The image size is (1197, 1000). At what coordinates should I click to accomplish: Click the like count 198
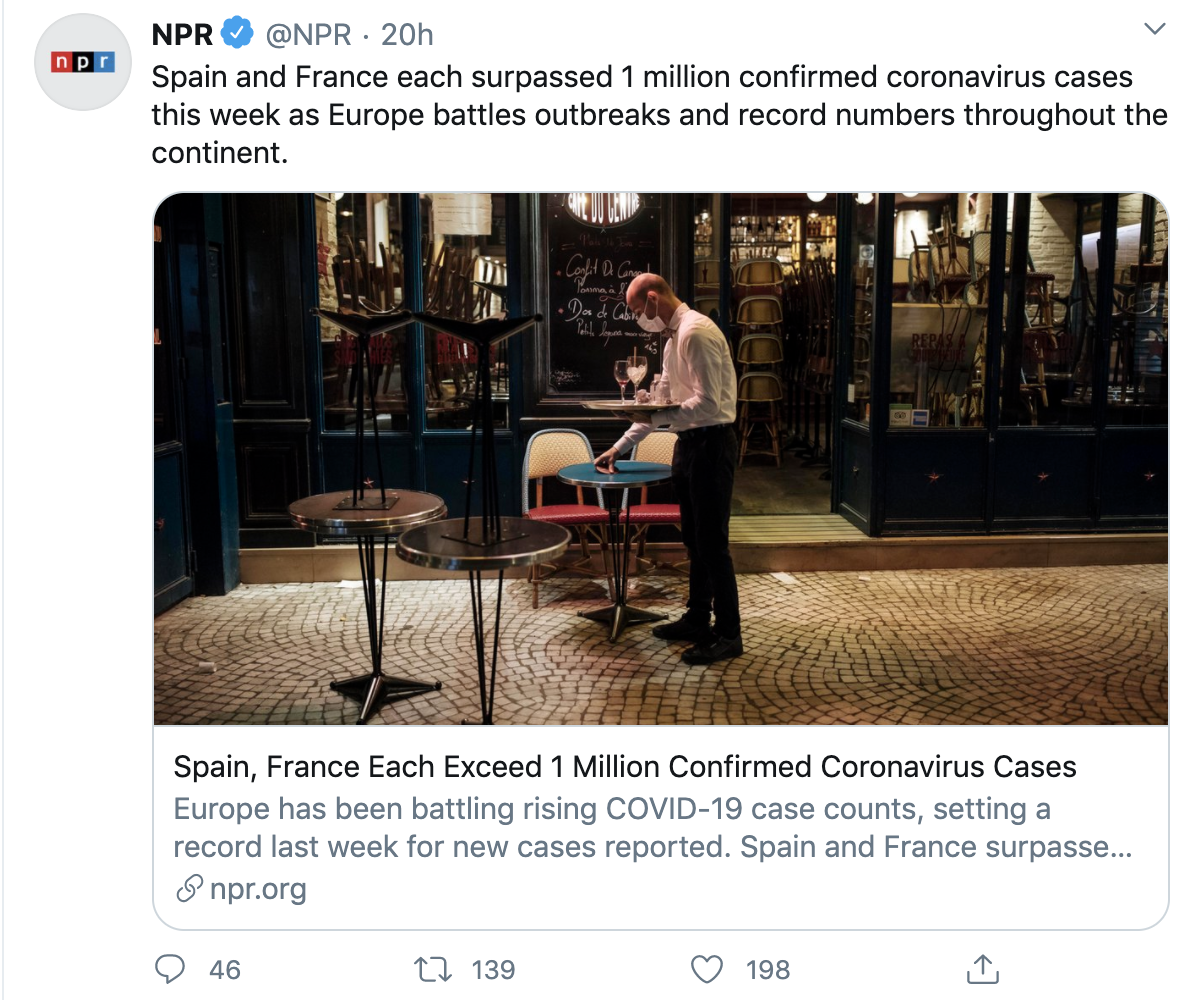coord(768,969)
